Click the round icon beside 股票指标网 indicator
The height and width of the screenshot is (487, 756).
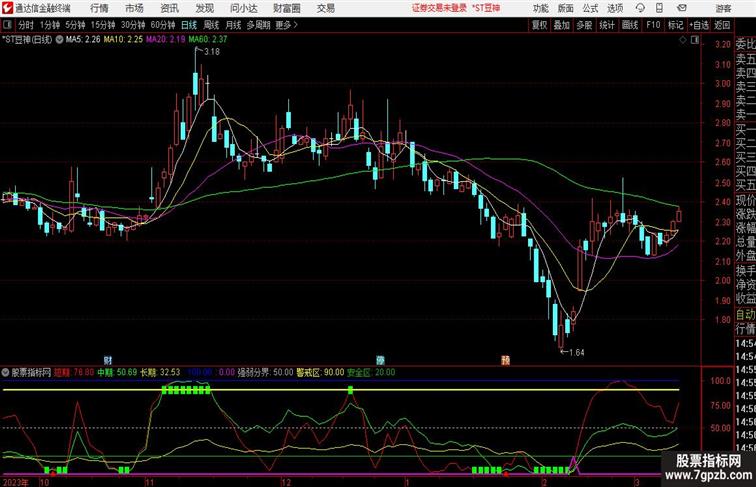click(5, 372)
